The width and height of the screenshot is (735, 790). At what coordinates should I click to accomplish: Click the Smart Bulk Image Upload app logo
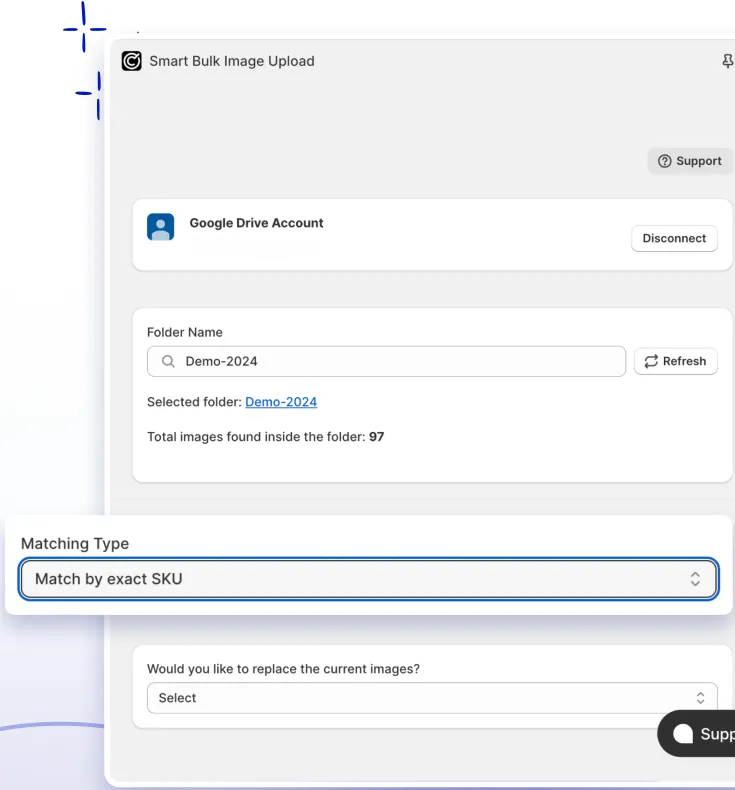pos(131,61)
